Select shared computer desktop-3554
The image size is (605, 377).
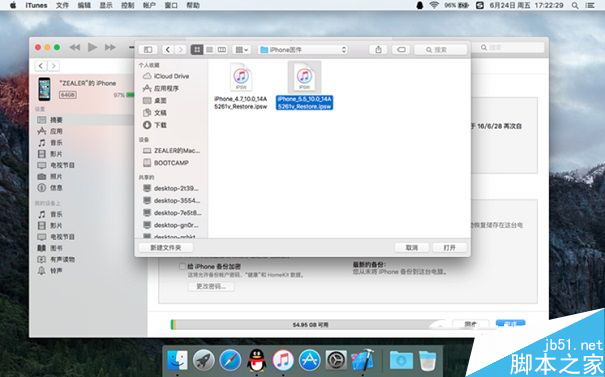[x=171, y=201]
